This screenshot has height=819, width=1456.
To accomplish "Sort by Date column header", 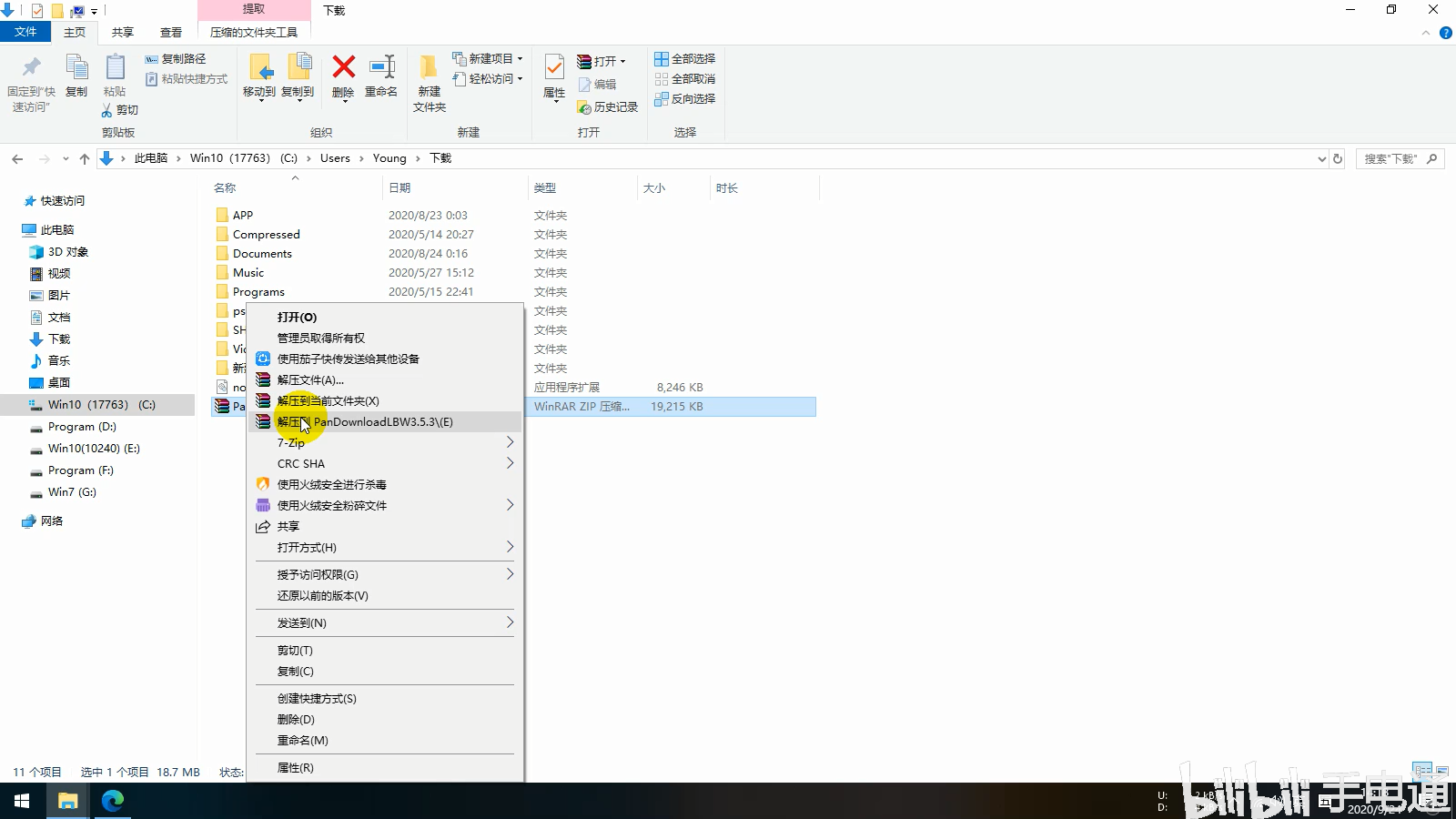I will point(455,188).
